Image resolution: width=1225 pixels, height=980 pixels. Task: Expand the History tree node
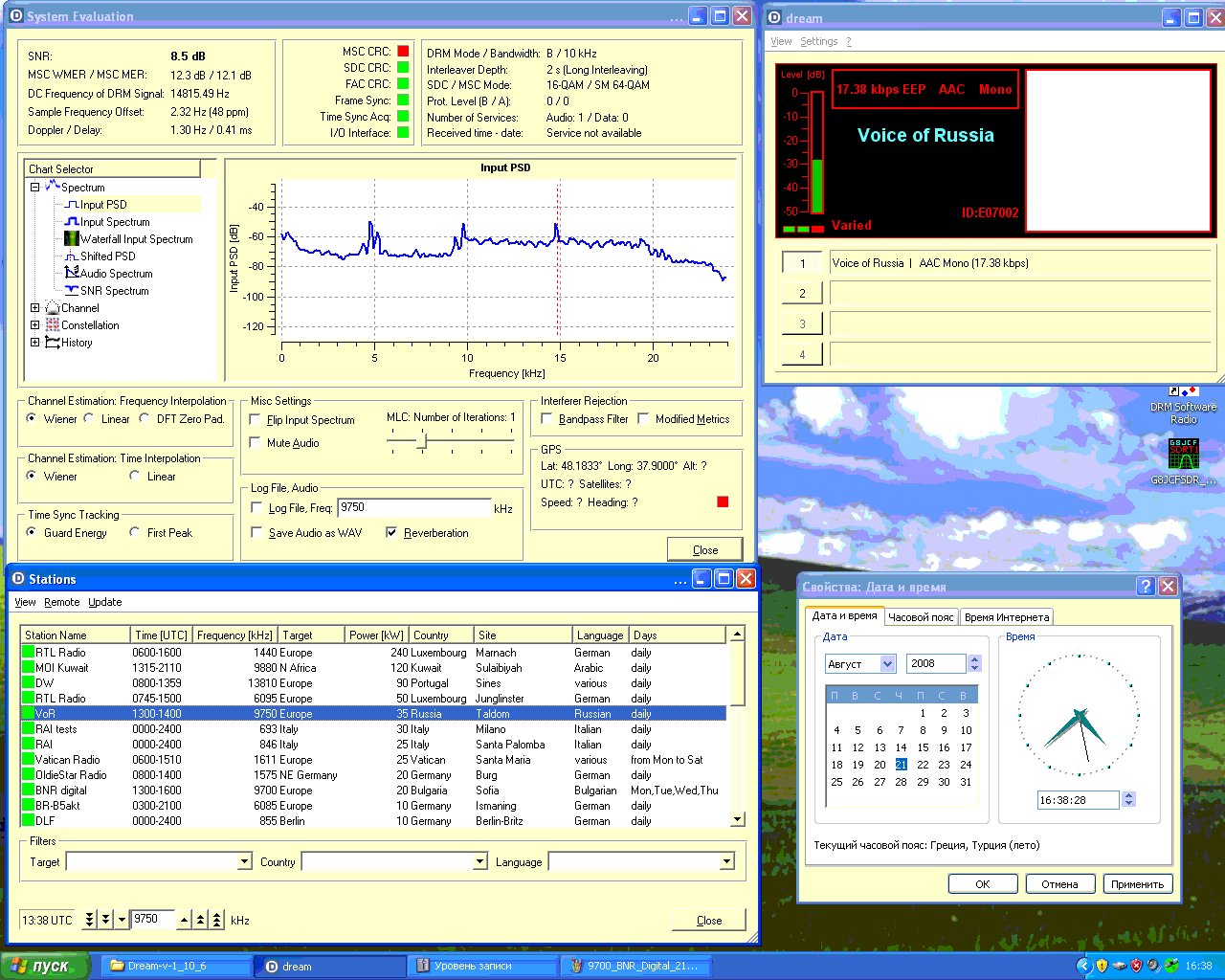click(x=35, y=343)
